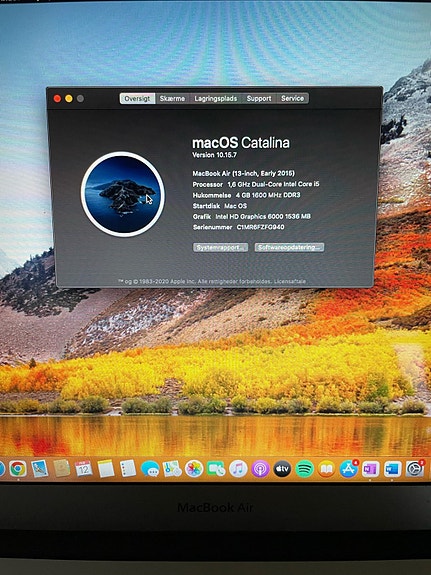
Task: Open Google Chrome from the dock
Action: coord(18,468)
